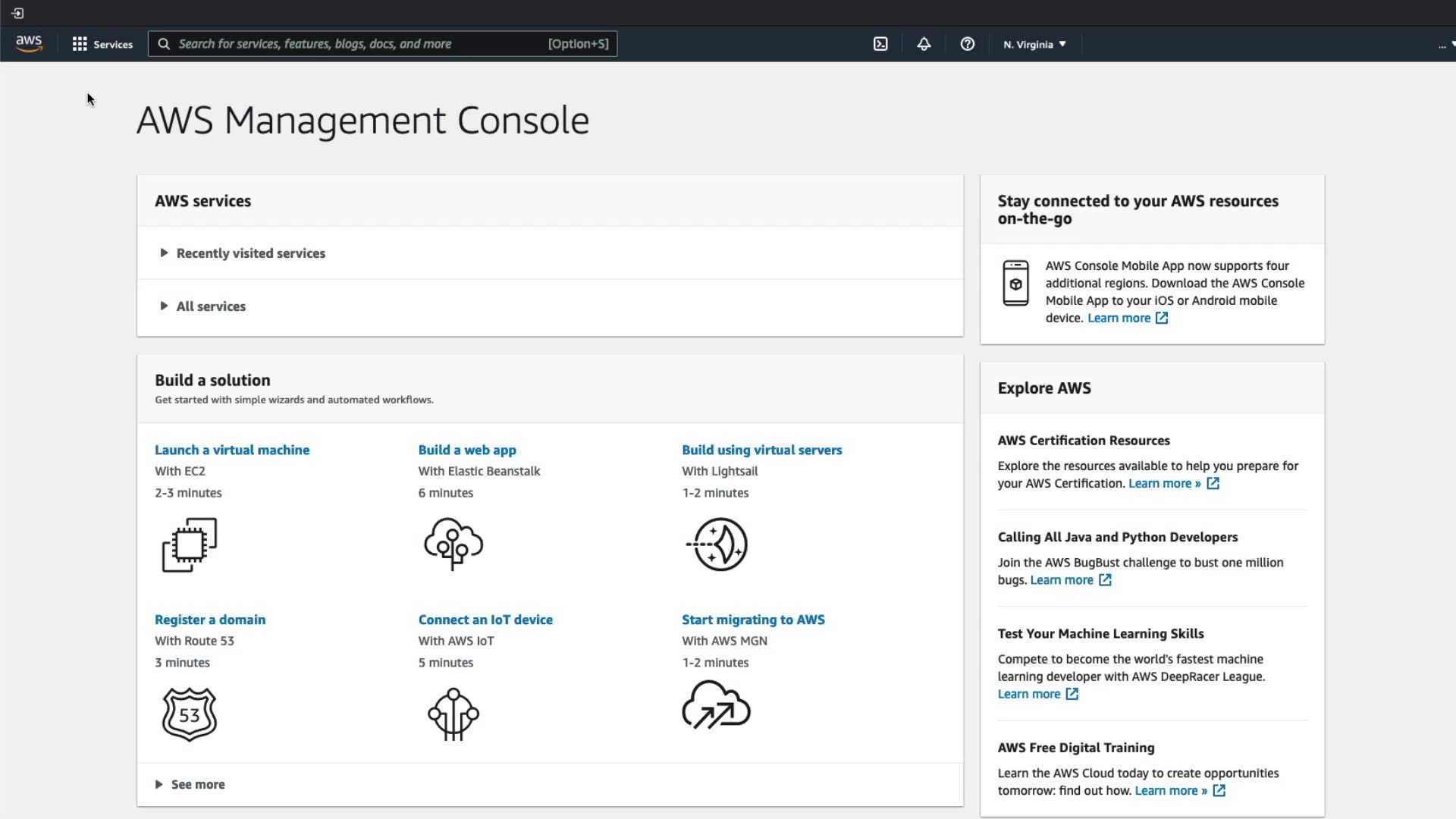The image size is (1456, 819).
Task: Click the Route 53 shield icon
Action: tap(190, 714)
